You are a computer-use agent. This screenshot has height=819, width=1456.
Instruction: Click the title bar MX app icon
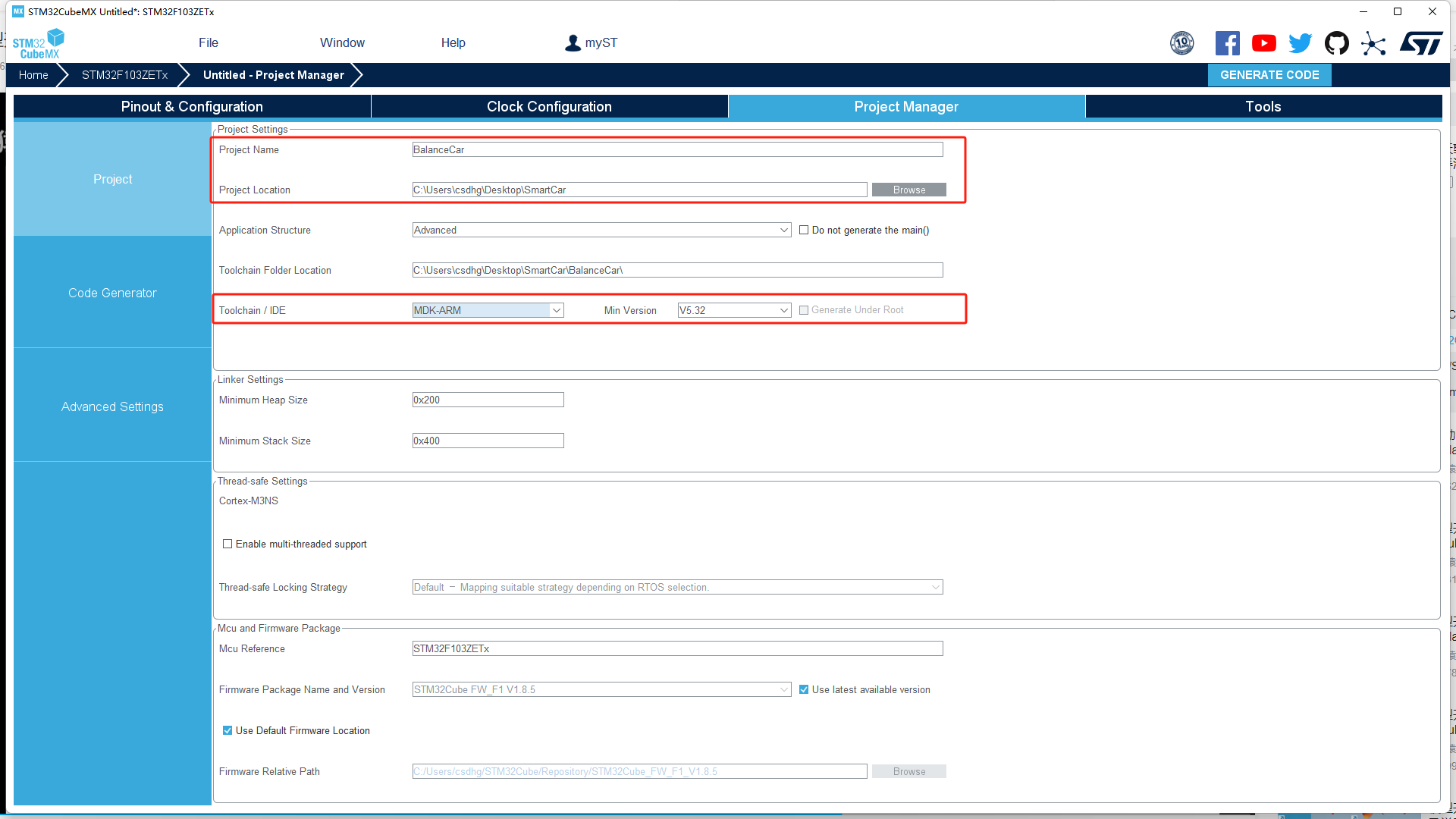(18, 11)
